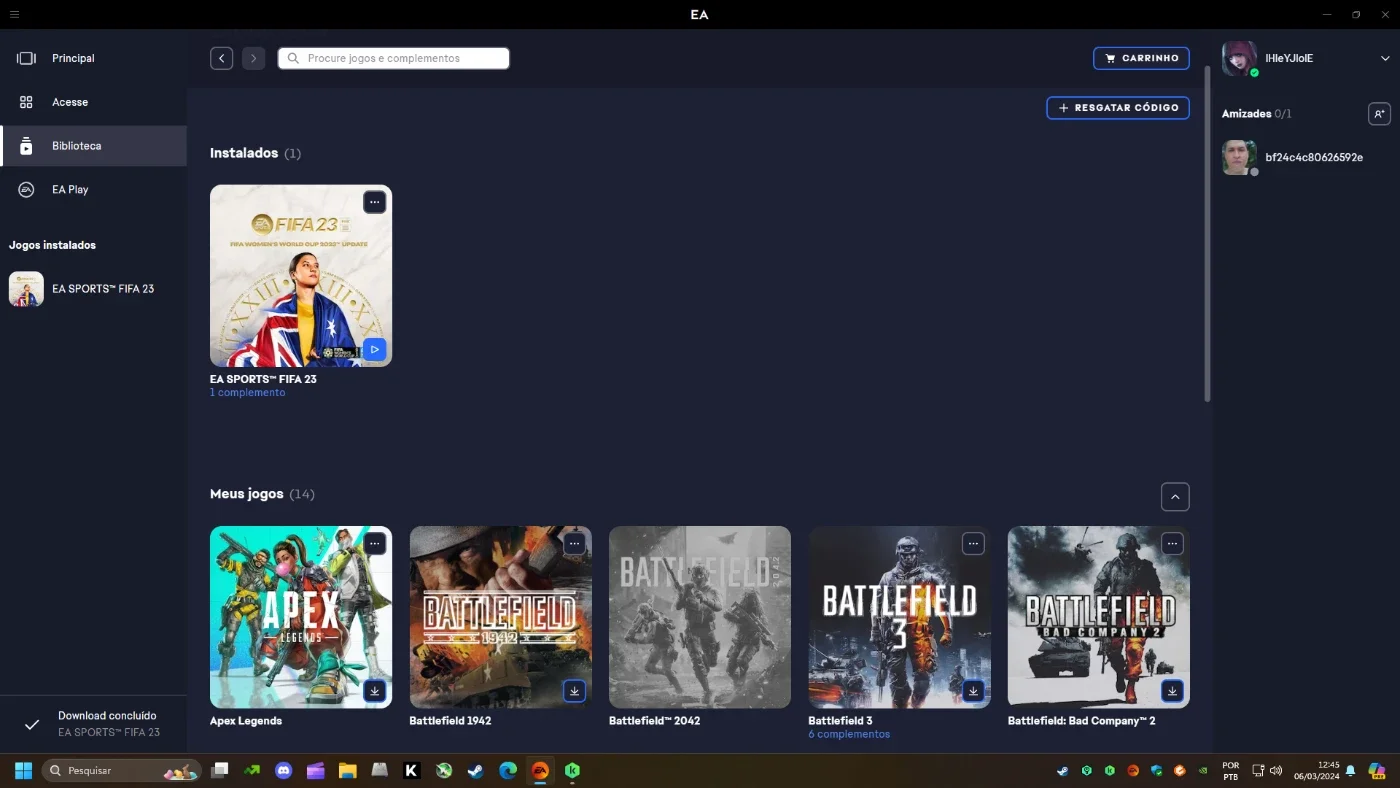Click the game search input field

coord(394,58)
